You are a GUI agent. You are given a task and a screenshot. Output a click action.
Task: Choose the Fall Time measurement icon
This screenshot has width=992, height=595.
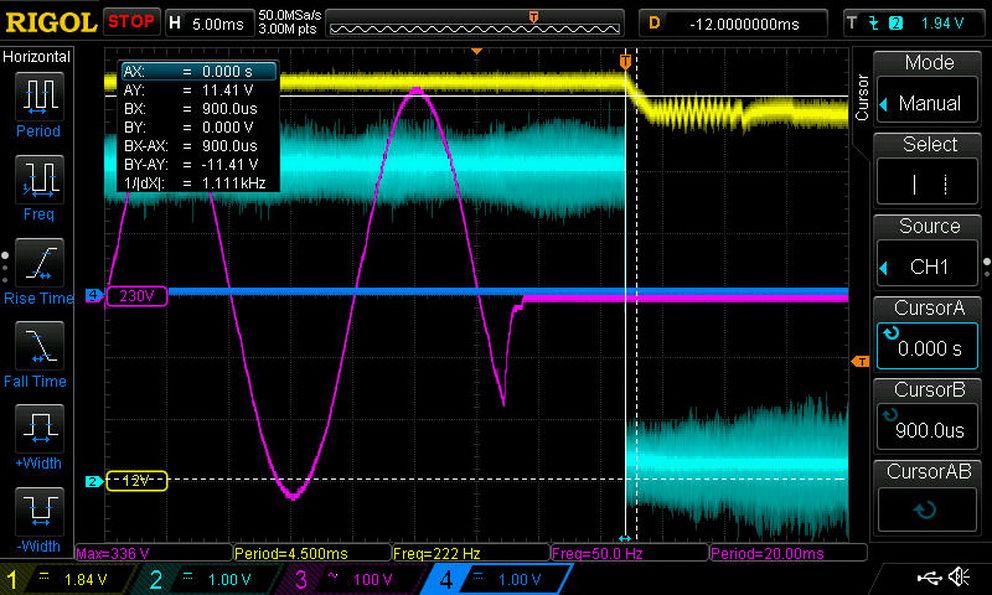(x=39, y=346)
